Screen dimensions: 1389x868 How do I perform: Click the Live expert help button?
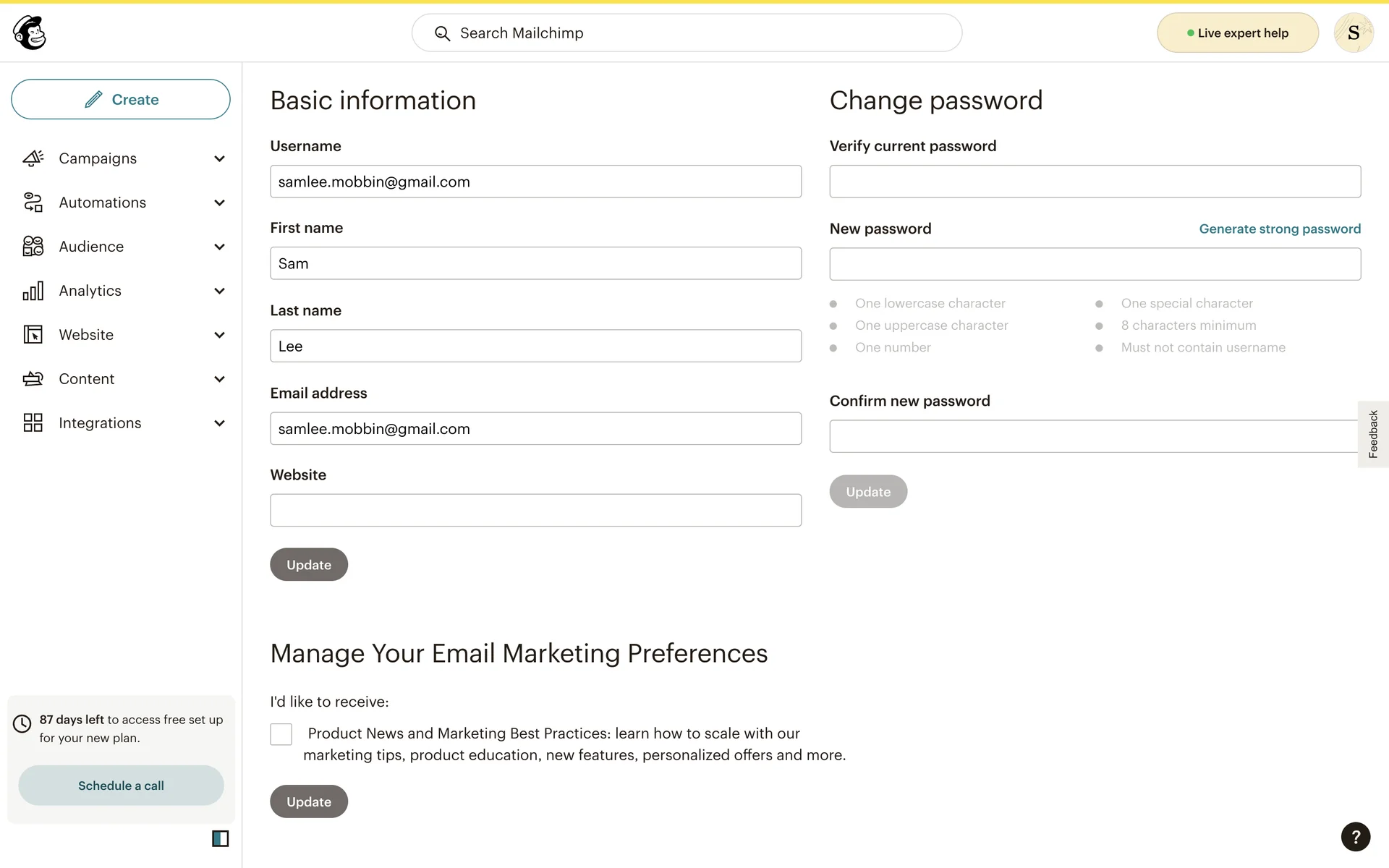coord(1237,33)
